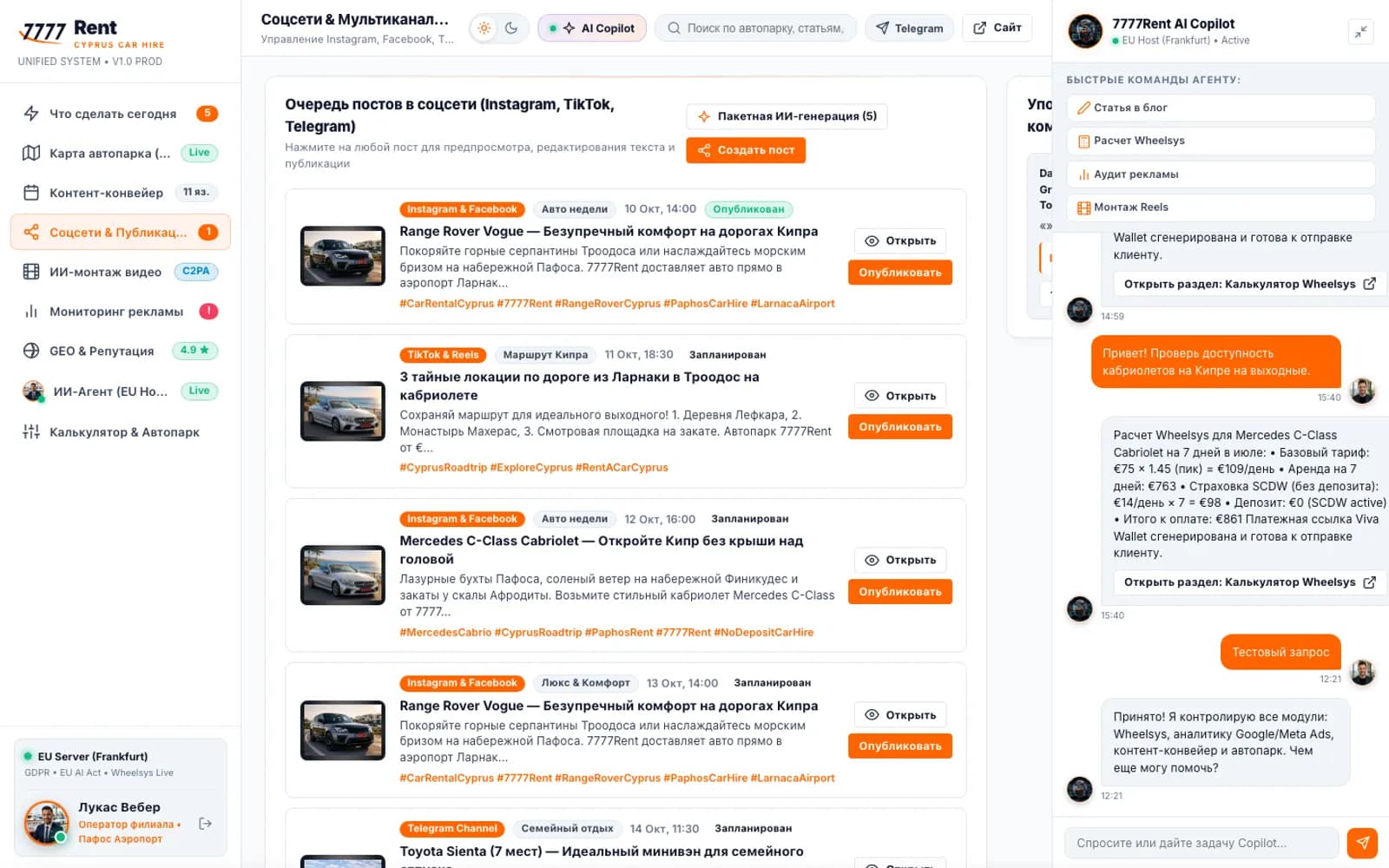Open the 10 Окт Range Rover Vogue post
The height and width of the screenshot is (868, 1389).
[900, 240]
